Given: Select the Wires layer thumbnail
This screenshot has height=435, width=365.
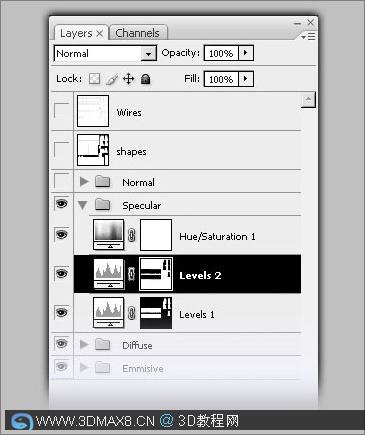Looking at the screenshot, I should [x=93, y=111].
